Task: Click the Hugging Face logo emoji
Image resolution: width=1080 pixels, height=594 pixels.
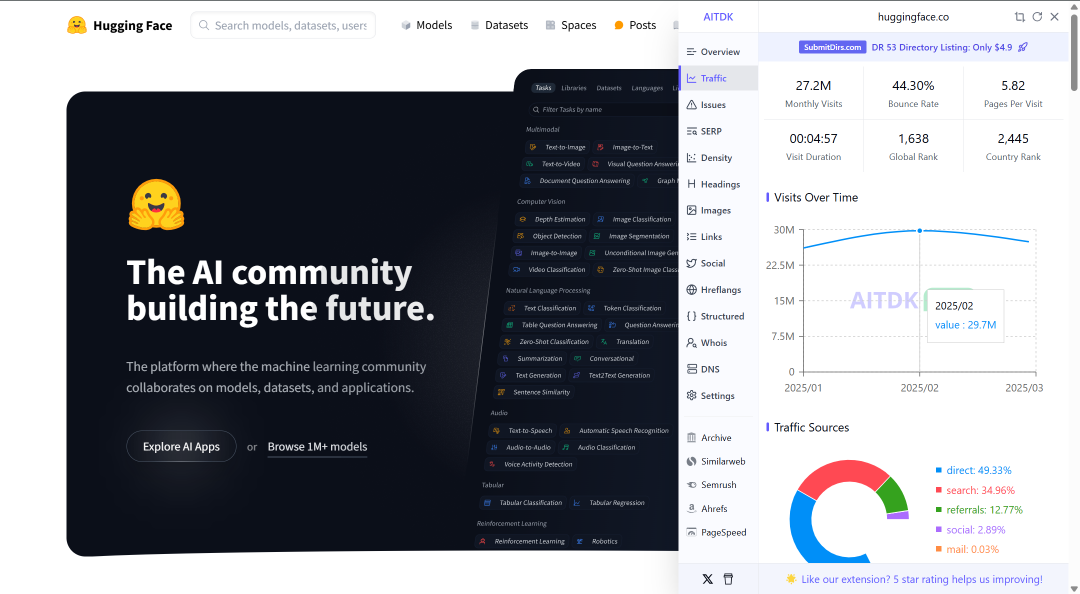Action: [76, 25]
